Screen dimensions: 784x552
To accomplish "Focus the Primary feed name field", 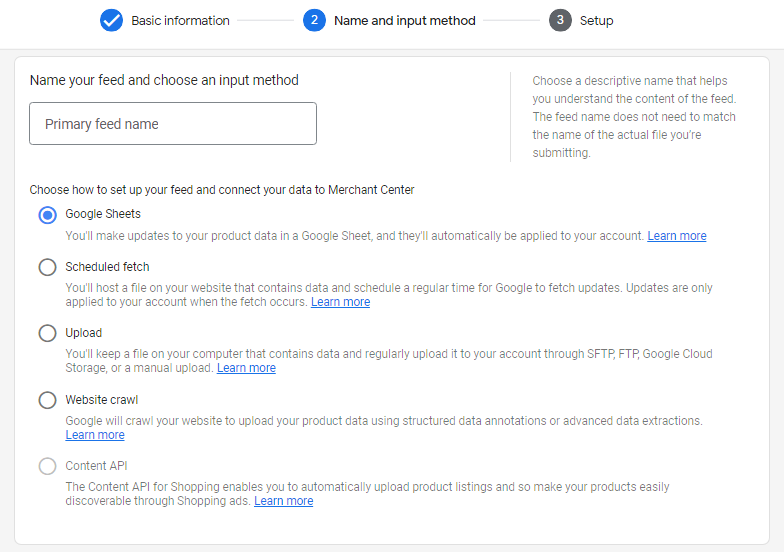I will (x=173, y=124).
